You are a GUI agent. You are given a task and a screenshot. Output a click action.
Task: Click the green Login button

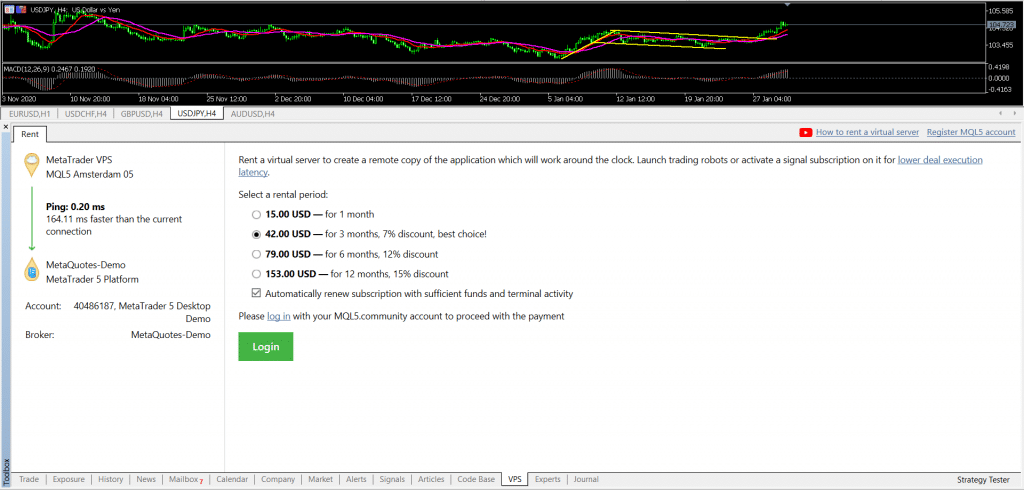[x=266, y=346]
